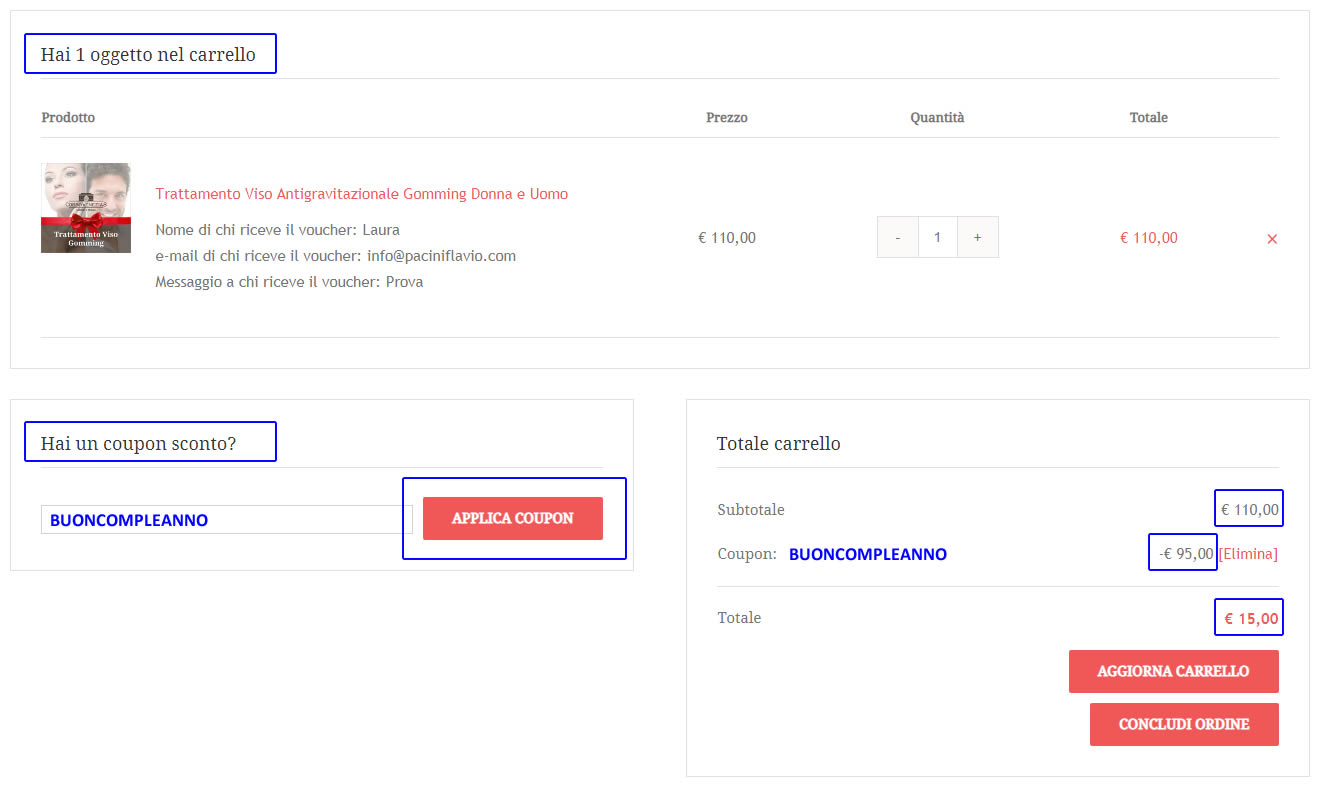
Task: Click the minus icon to decrease quantity
Action: click(897, 236)
